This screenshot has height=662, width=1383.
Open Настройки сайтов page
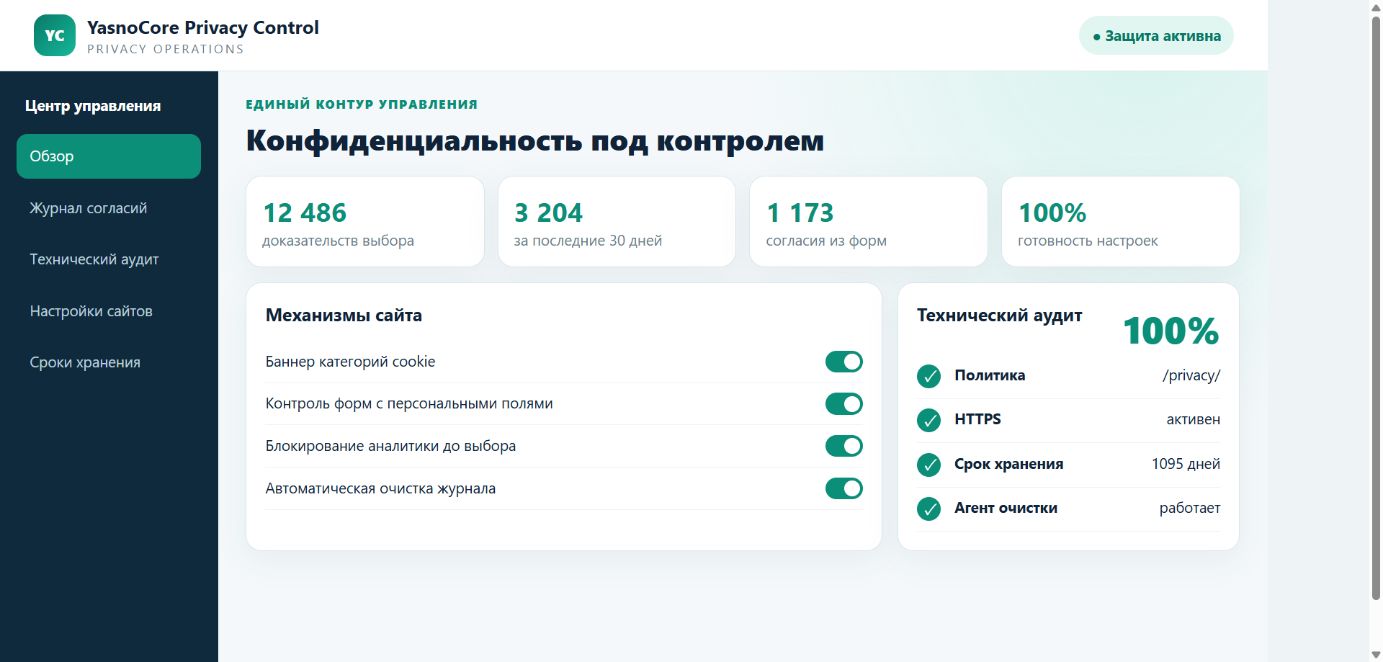pos(109,311)
